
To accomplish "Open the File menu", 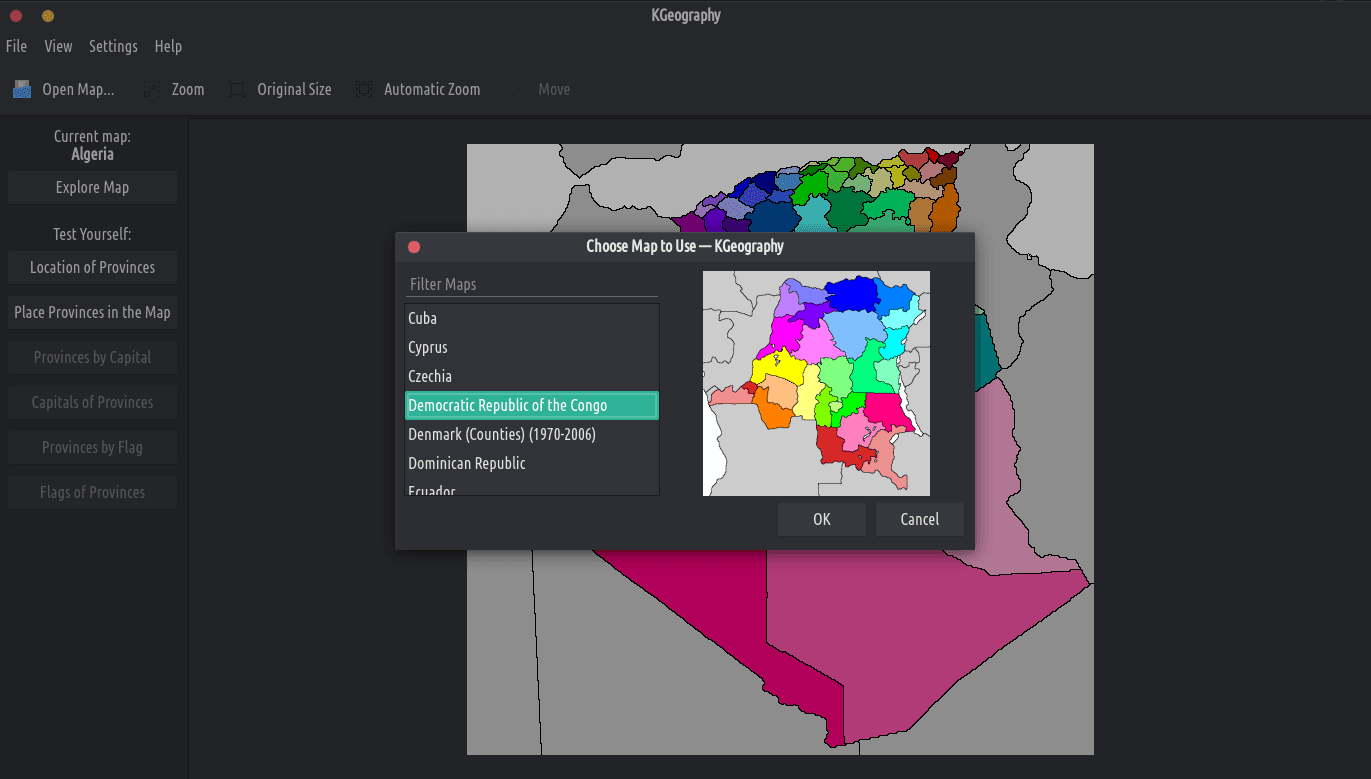I will click(x=16, y=47).
